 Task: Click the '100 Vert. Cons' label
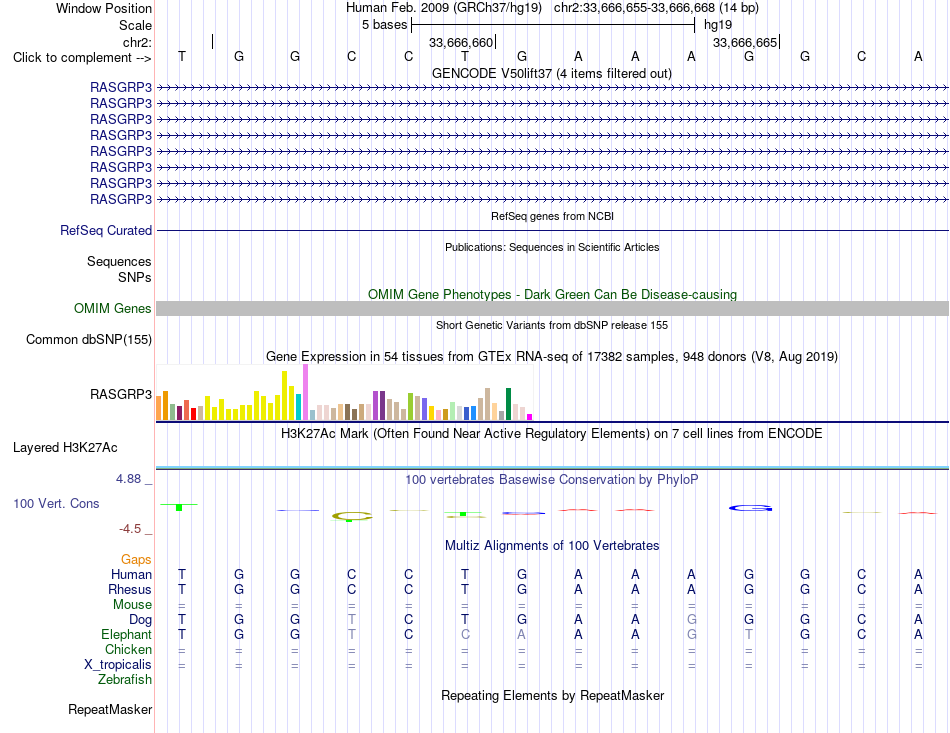coord(56,503)
